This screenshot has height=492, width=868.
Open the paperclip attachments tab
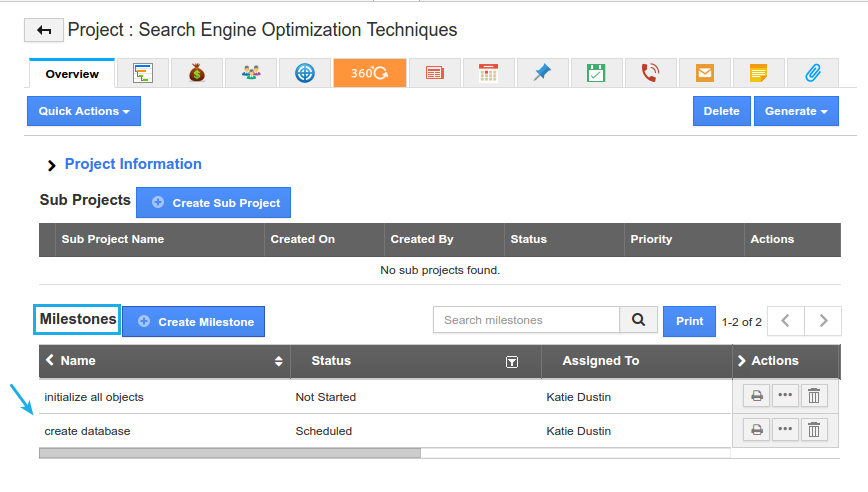(812, 73)
